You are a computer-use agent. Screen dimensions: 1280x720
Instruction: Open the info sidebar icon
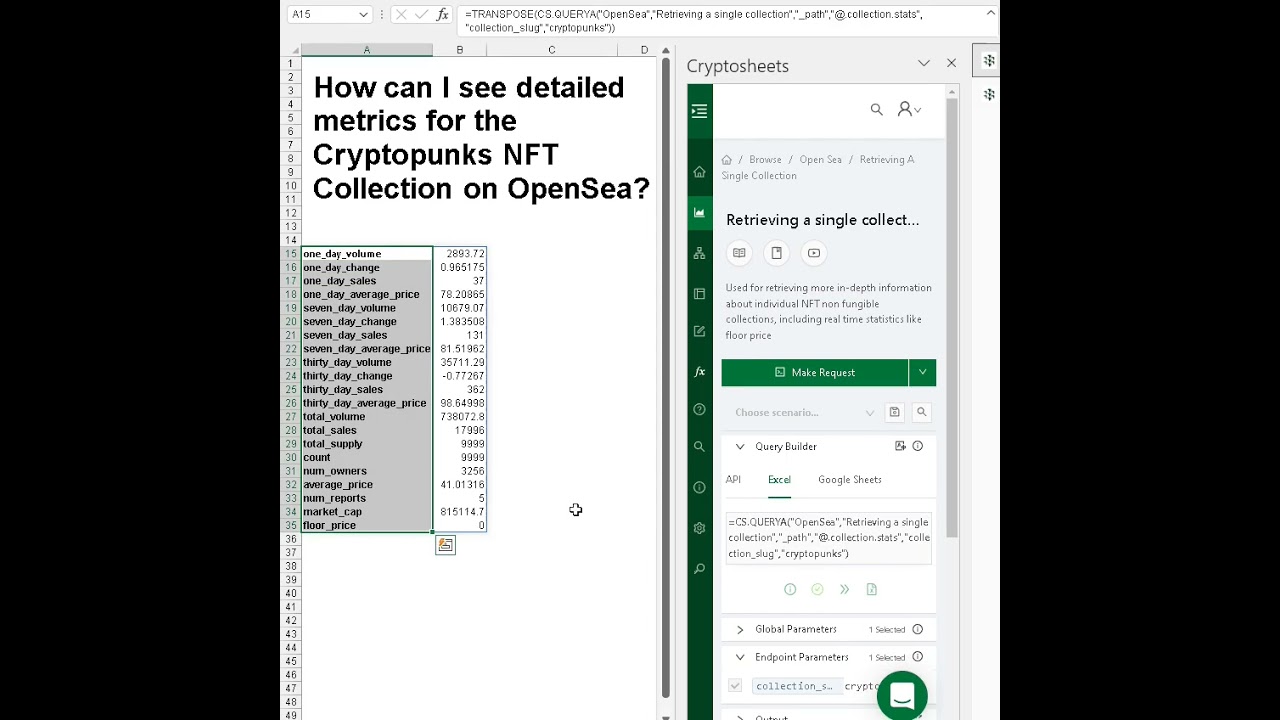coord(699,487)
